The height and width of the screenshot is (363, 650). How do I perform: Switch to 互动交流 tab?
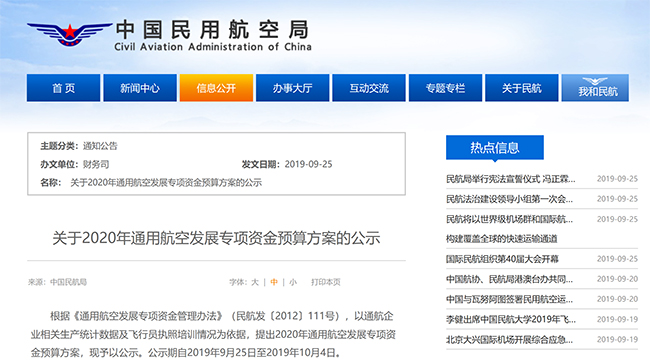coord(369,88)
